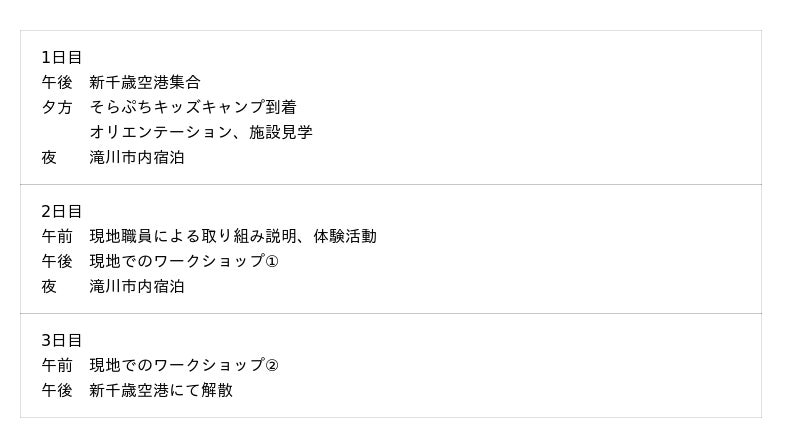Select the 新千歳空港にて解散 text

(160, 391)
